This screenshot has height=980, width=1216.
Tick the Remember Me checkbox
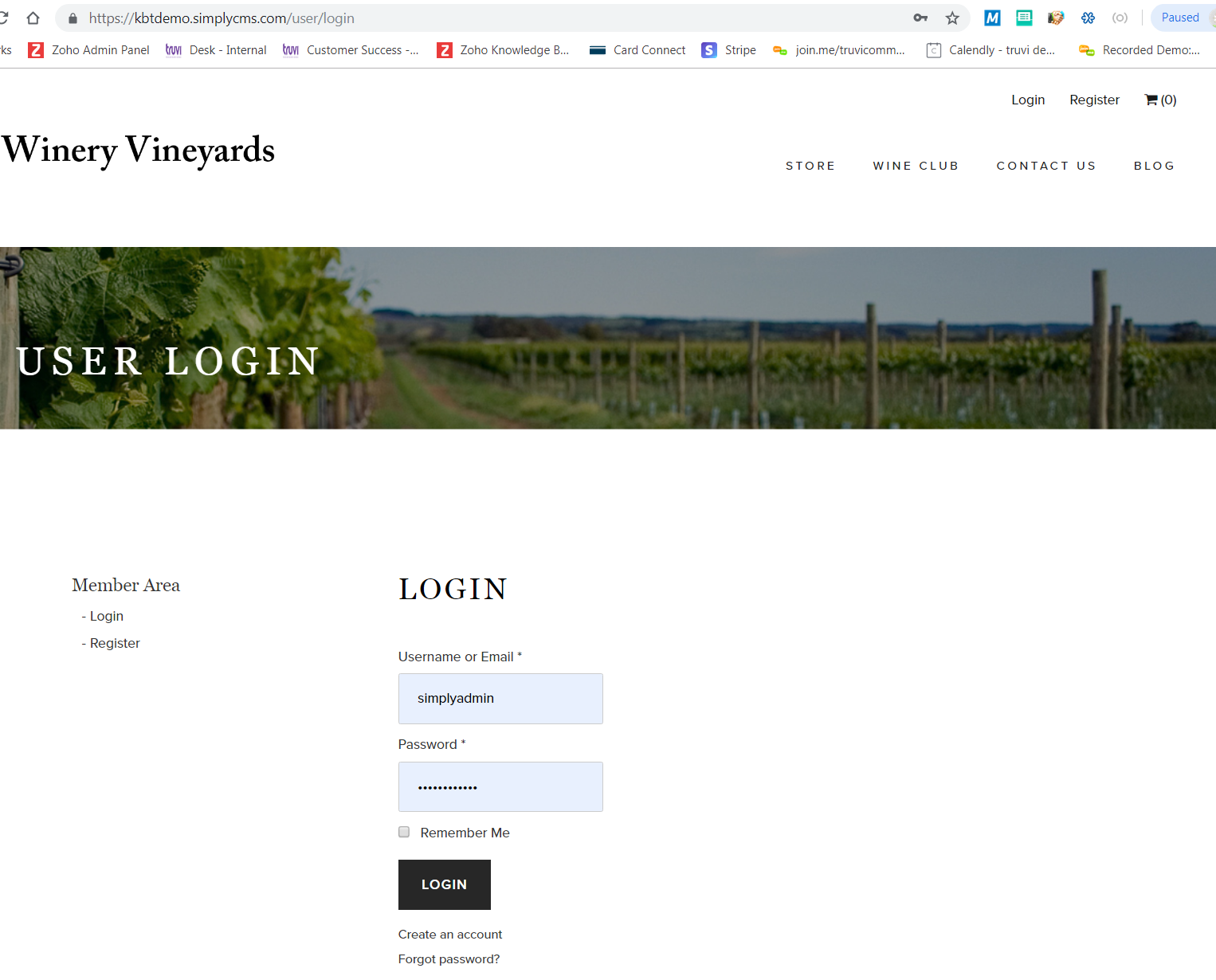pyautogui.click(x=404, y=832)
